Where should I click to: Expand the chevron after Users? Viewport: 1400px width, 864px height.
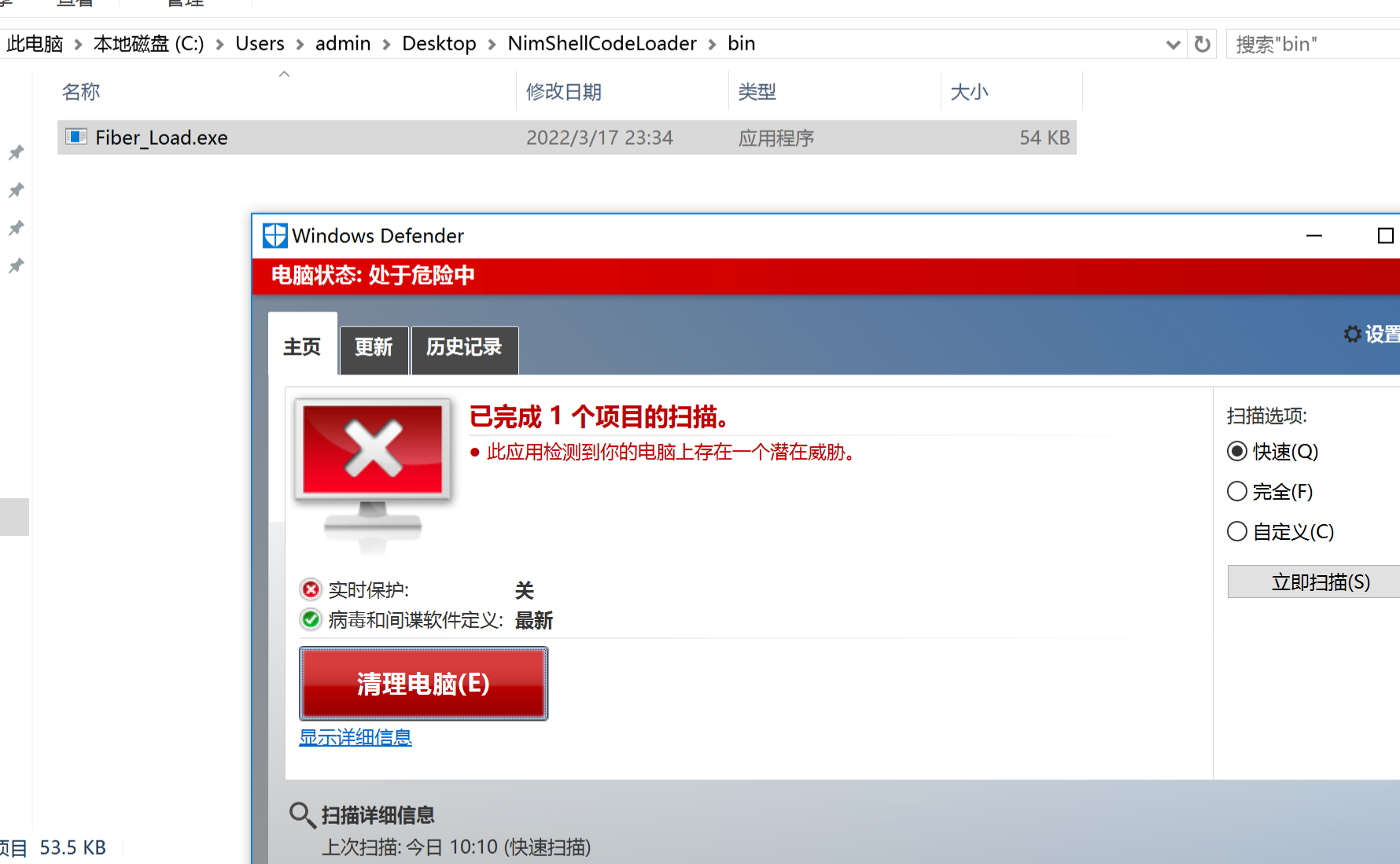point(300,45)
